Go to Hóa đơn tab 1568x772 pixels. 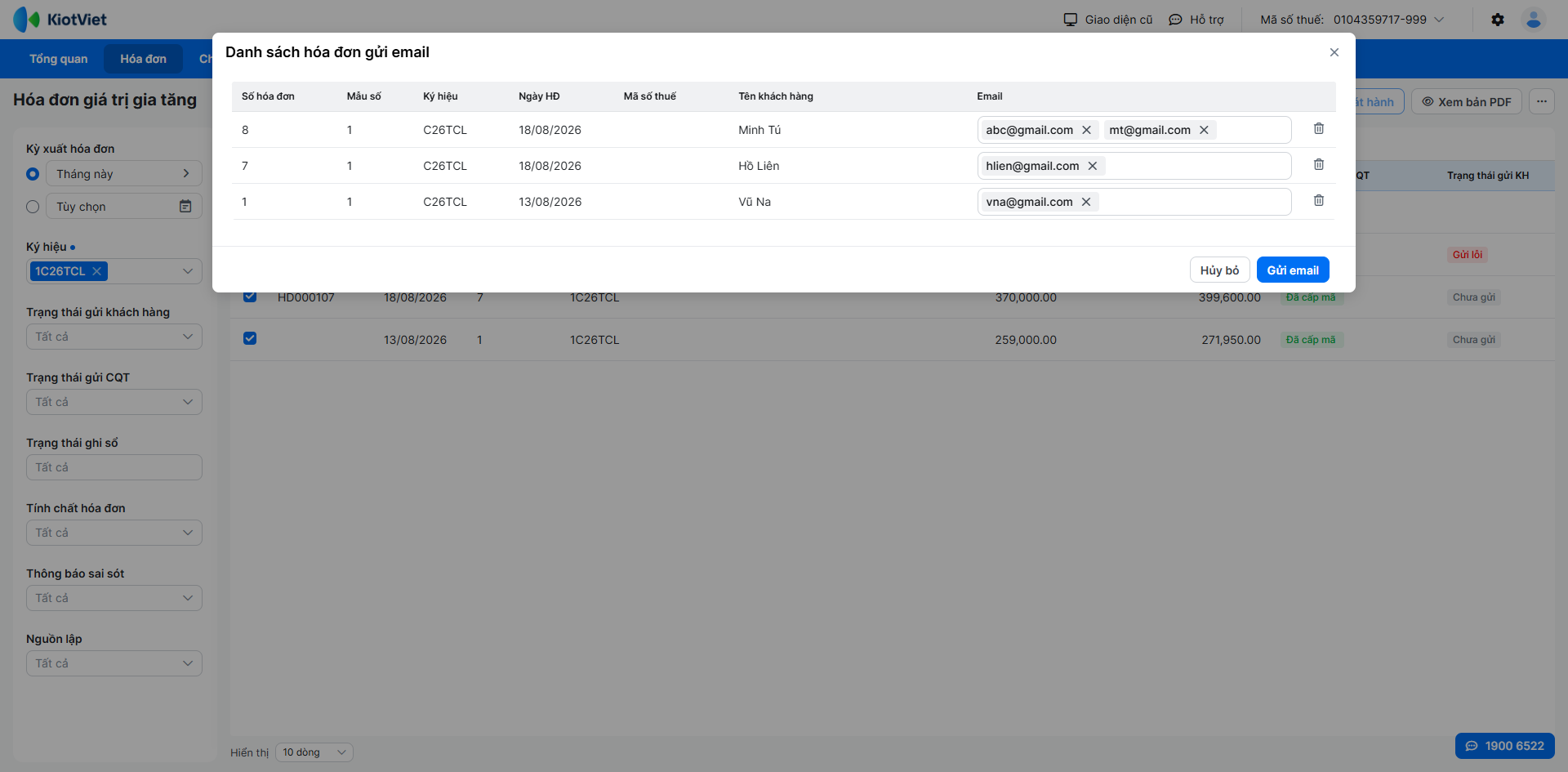click(x=143, y=59)
